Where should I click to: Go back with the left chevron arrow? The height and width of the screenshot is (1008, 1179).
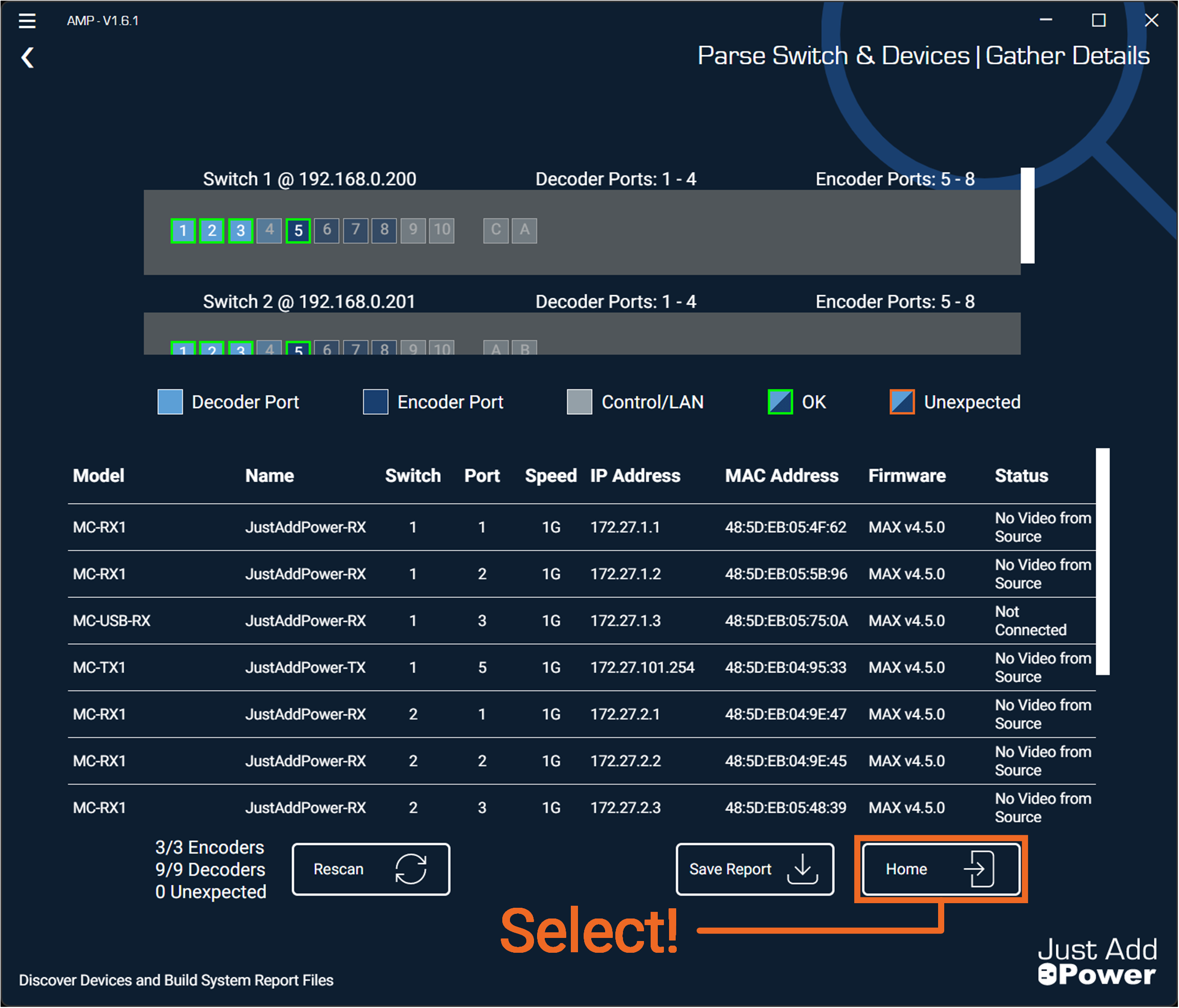28,57
